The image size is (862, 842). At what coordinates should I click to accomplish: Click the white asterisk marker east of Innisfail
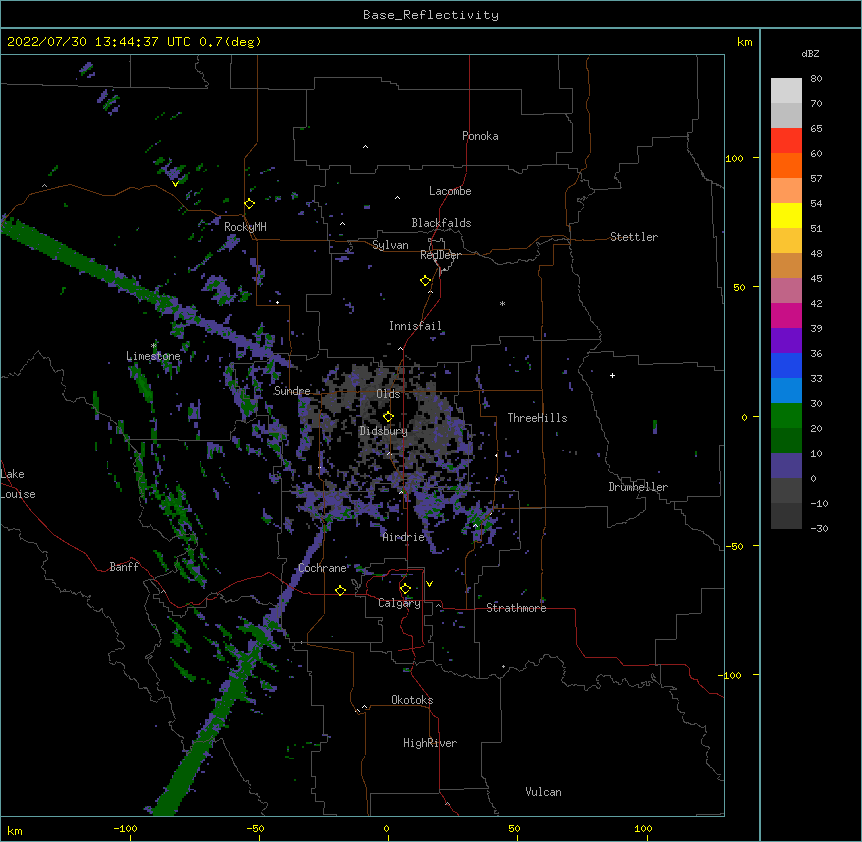tap(502, 304)
